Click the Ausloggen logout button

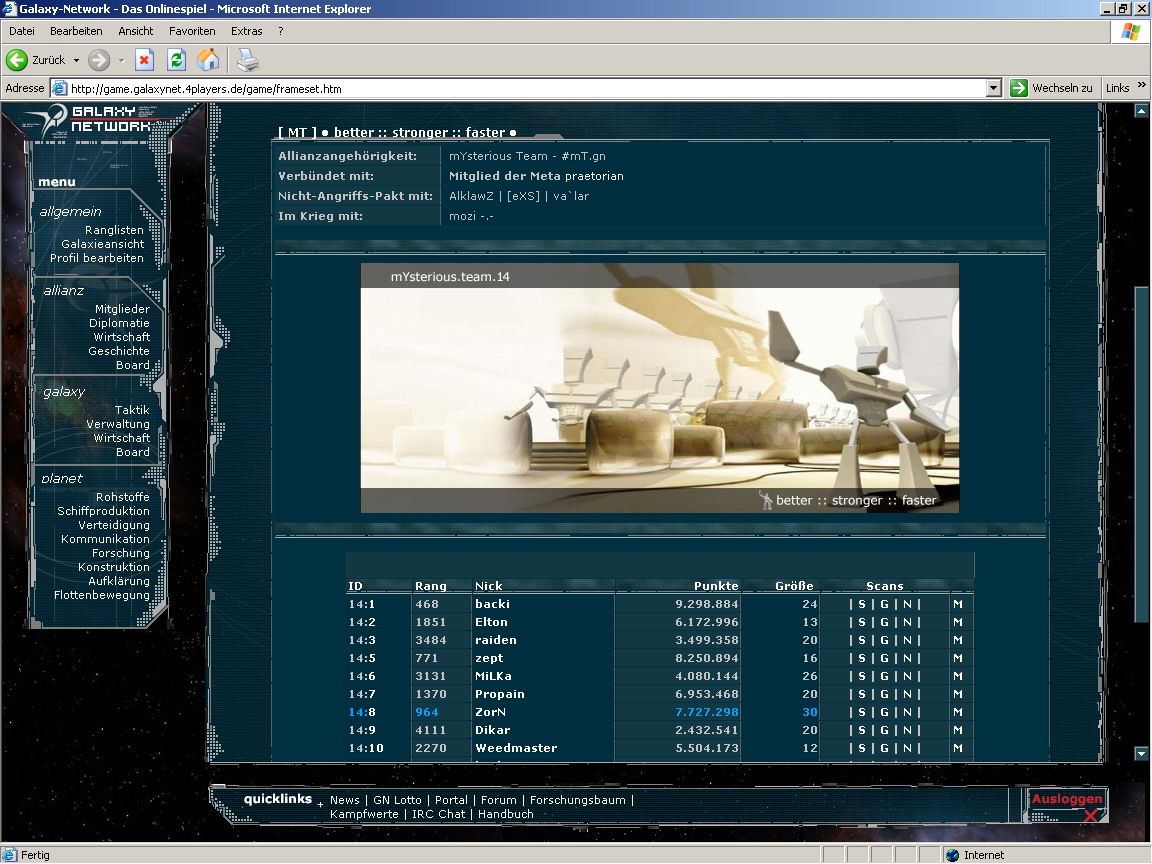tap(1067, 800)
